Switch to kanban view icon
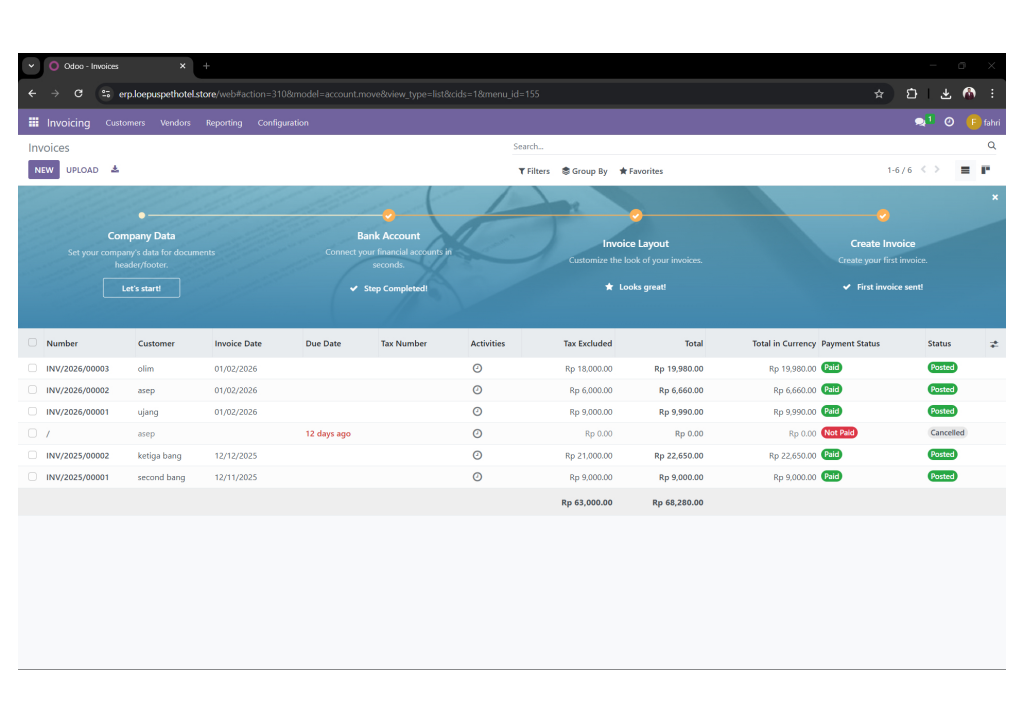This screenshot has width=1024, height=723. click(x=985, y=170)
